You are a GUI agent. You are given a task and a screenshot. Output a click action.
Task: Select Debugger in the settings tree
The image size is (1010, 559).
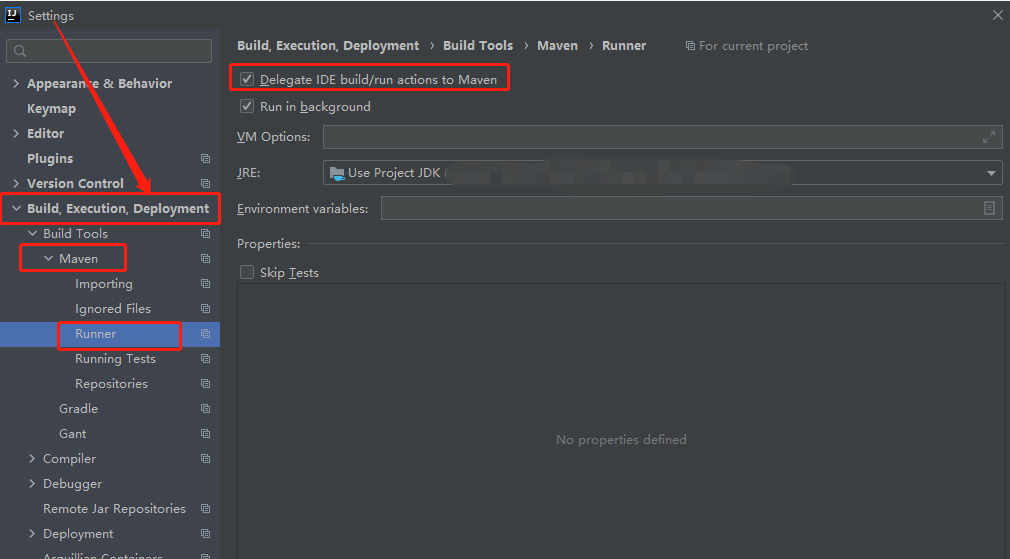coord(72,484)
